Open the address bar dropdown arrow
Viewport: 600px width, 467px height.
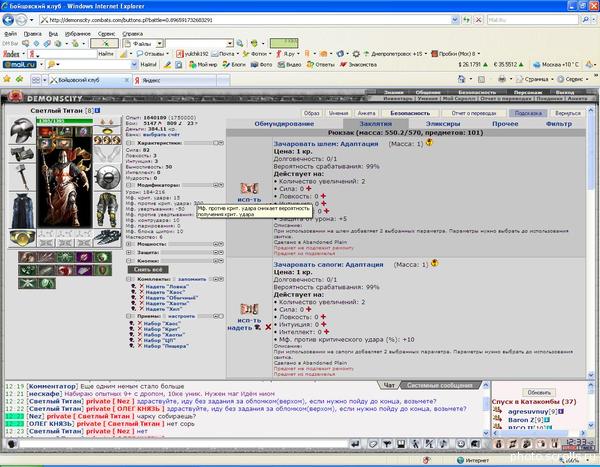tap(455, 20)
